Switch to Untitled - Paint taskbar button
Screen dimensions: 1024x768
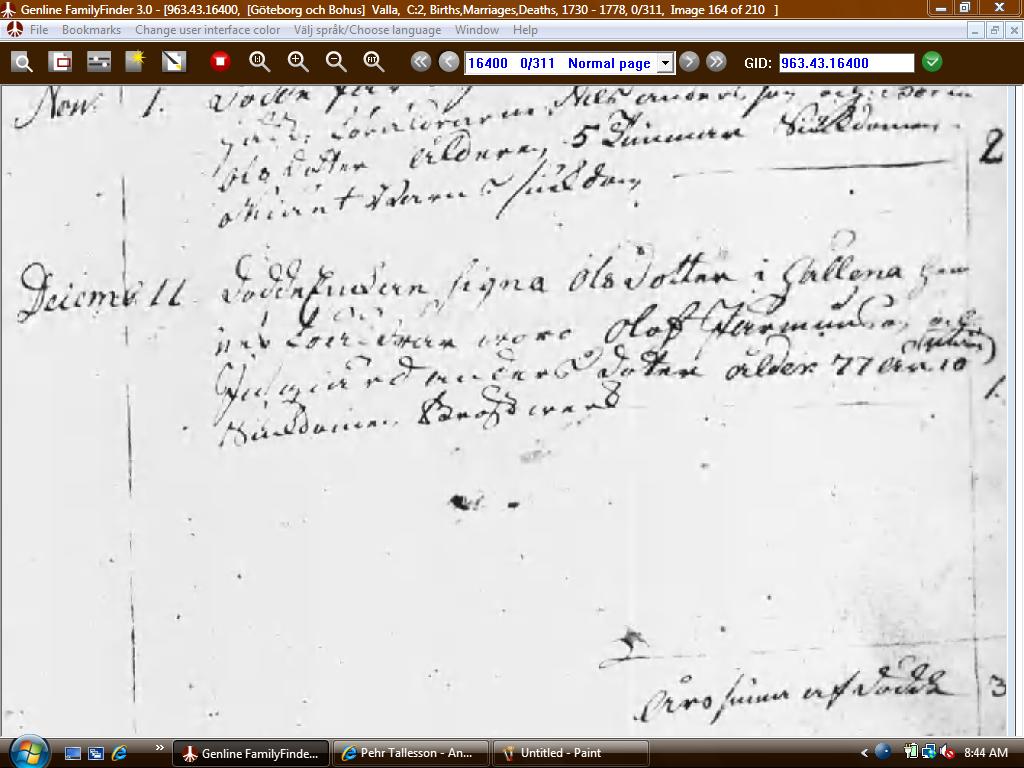click(570, 753)
